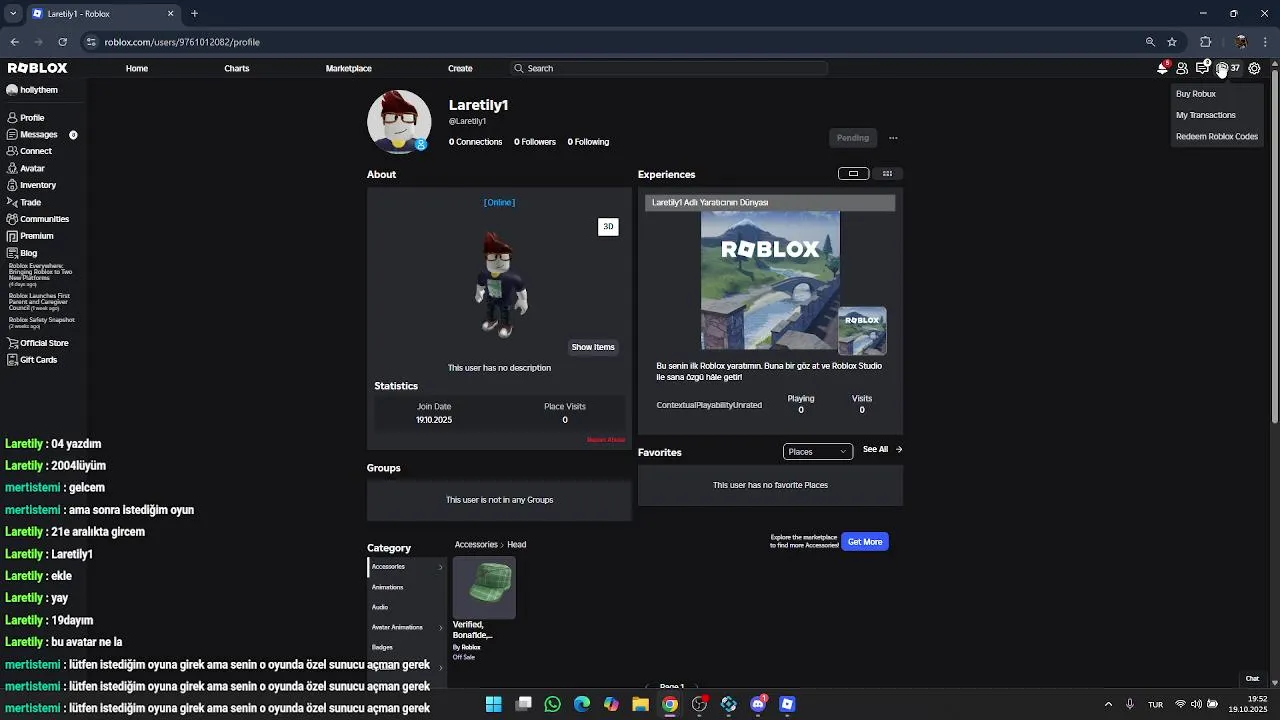Open Discord from the taskbar
The width and height of the screenshot is (1280, 720).
click(758, 704)
